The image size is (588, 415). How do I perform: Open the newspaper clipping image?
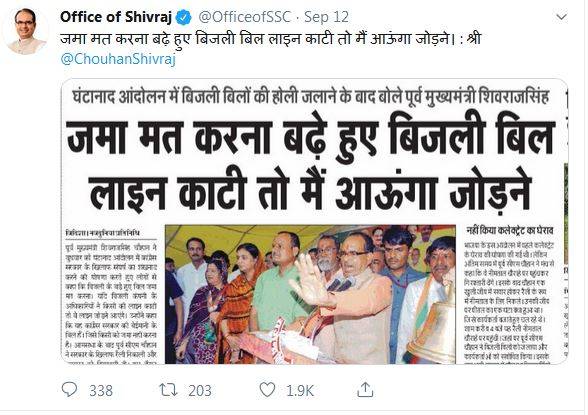(314, 221)
